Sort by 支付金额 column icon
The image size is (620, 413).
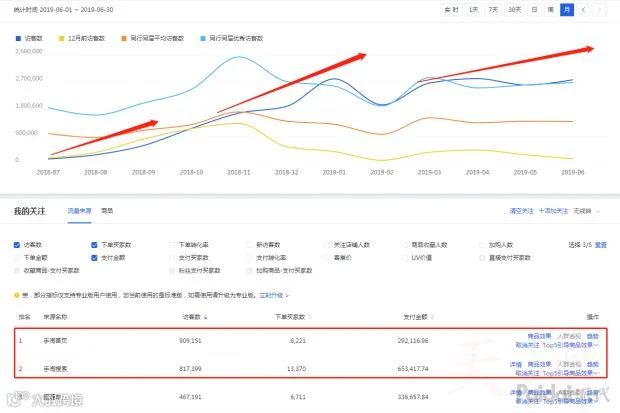[433, 317]
